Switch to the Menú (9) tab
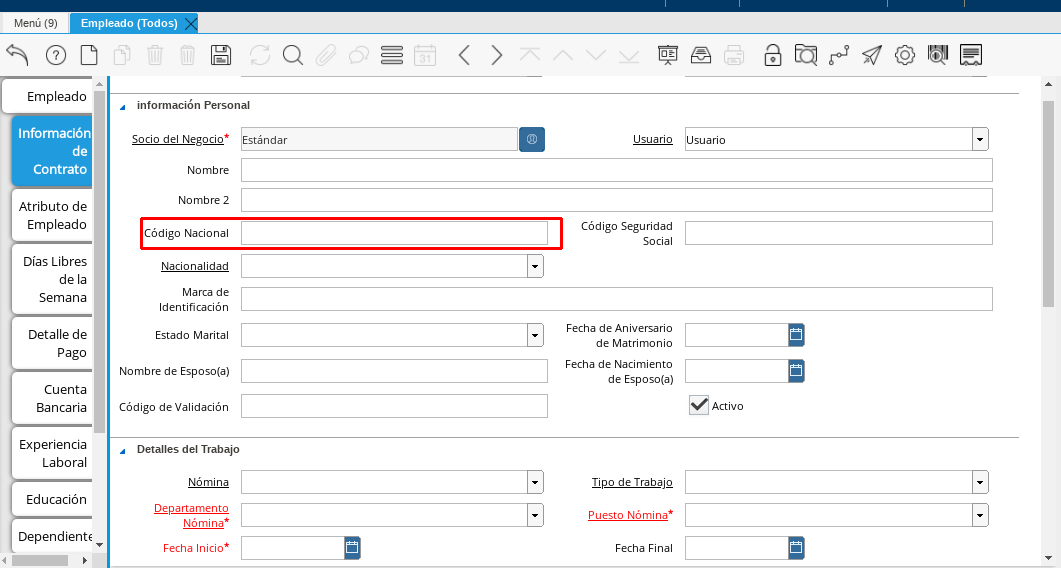Viewport: 1061px width, 570px height. point(35,23)
